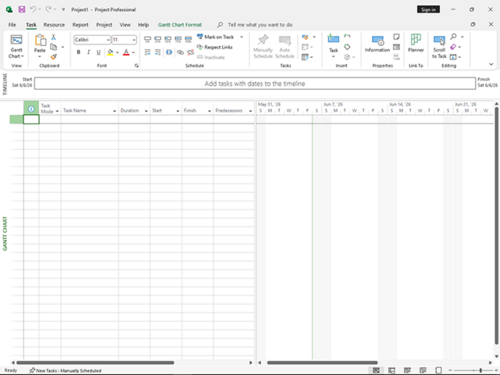Toggle Italic formatting
The image size is (500, 375).
(x=88, y=52)
